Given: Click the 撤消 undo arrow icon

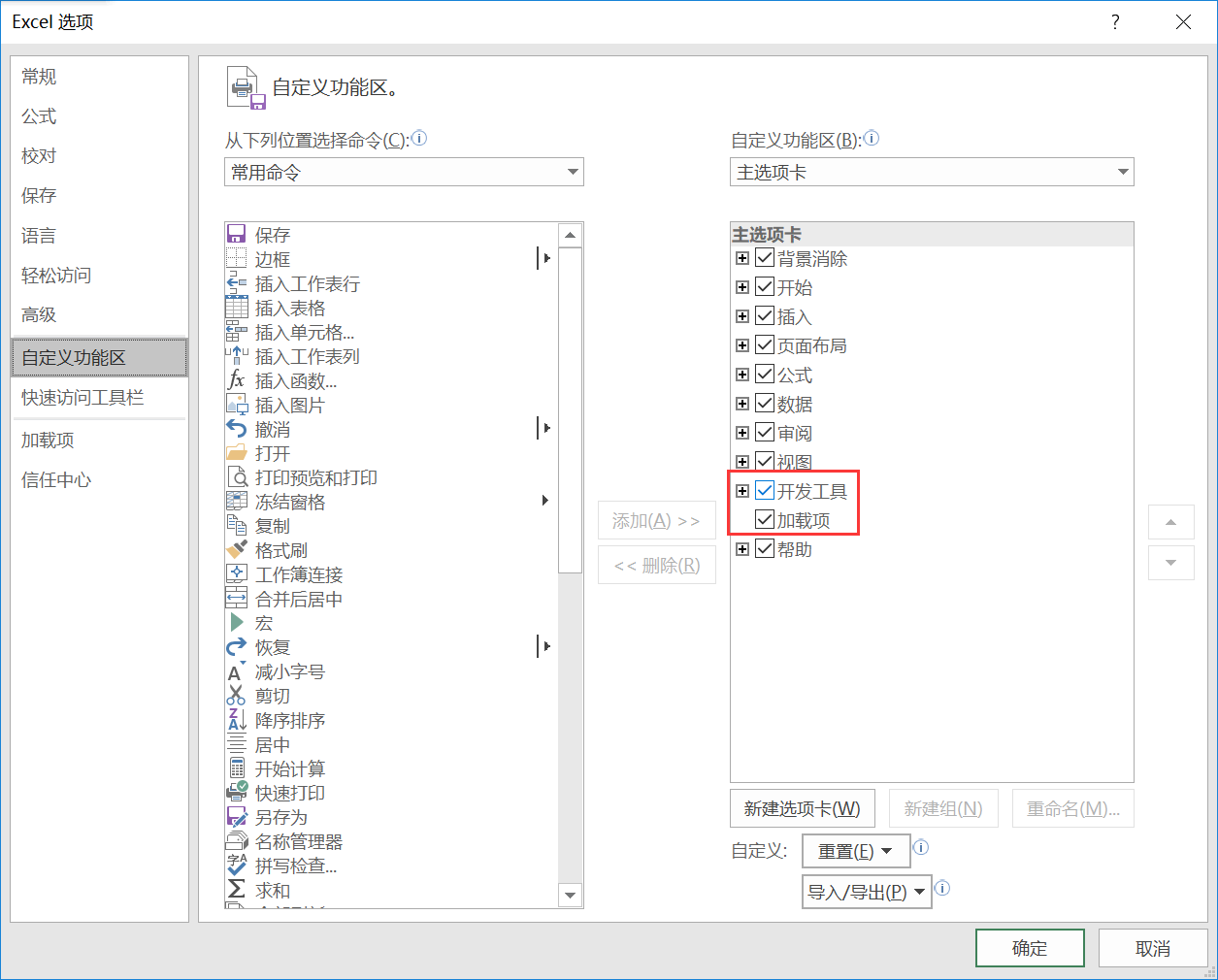Looking at the screenshot, I should point(236,429).
